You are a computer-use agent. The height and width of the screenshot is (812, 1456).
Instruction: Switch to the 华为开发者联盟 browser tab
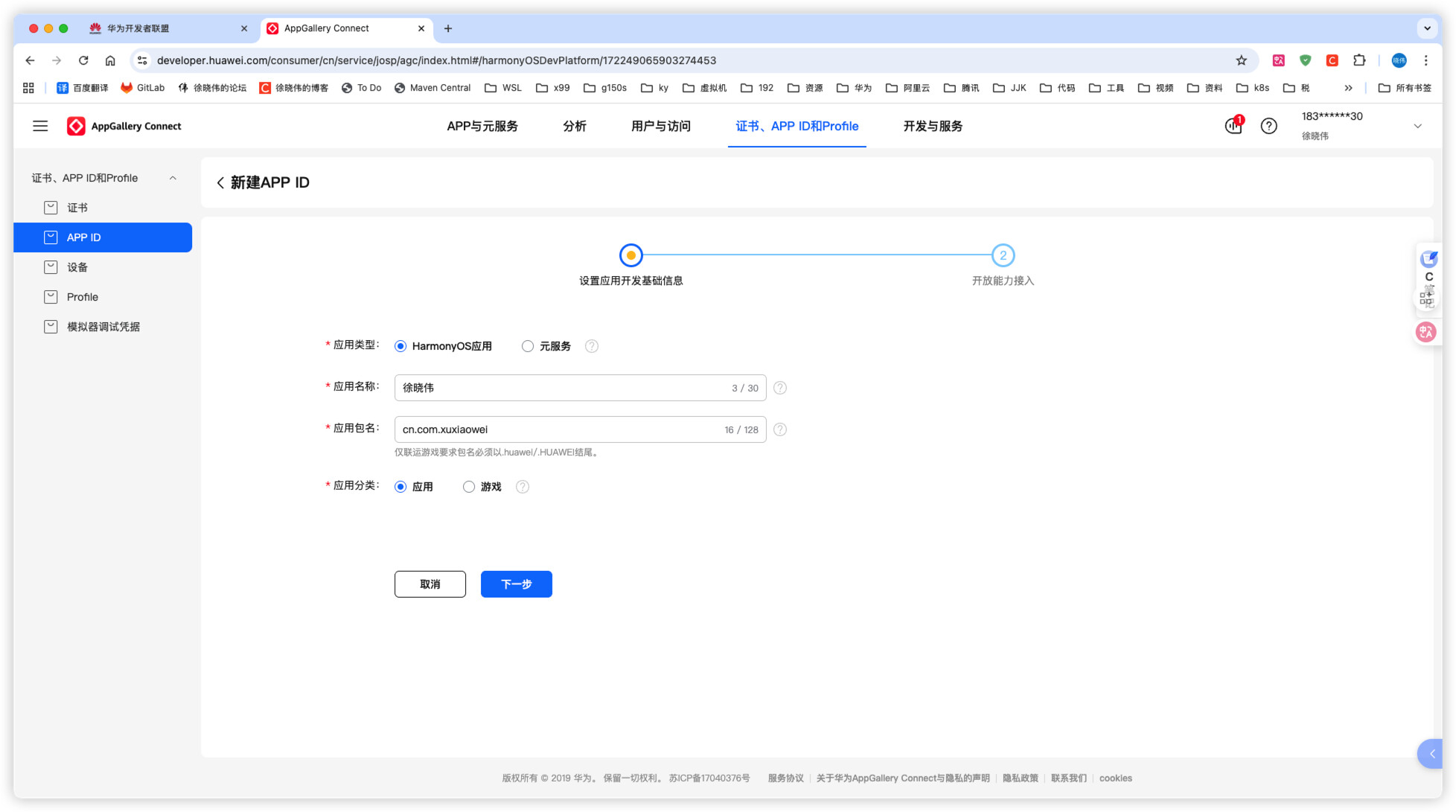pos(138,28)
